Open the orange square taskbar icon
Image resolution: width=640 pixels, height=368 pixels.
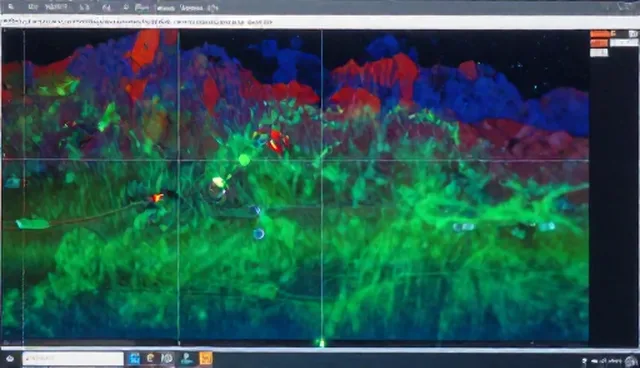pyautogui.click(x=206, y=358)
